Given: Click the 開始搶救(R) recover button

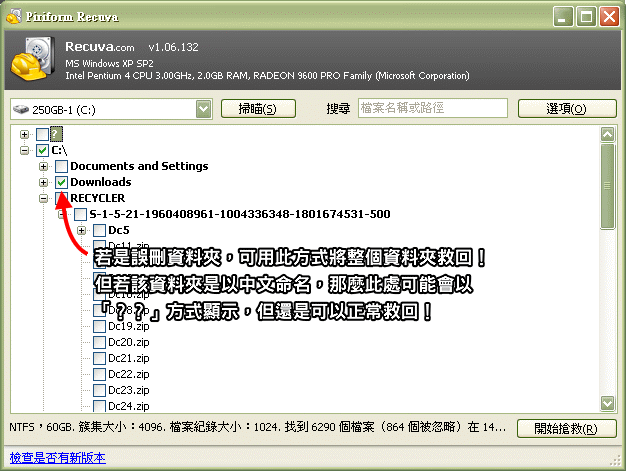Looking at the screenshot, I should click(566, 429).
